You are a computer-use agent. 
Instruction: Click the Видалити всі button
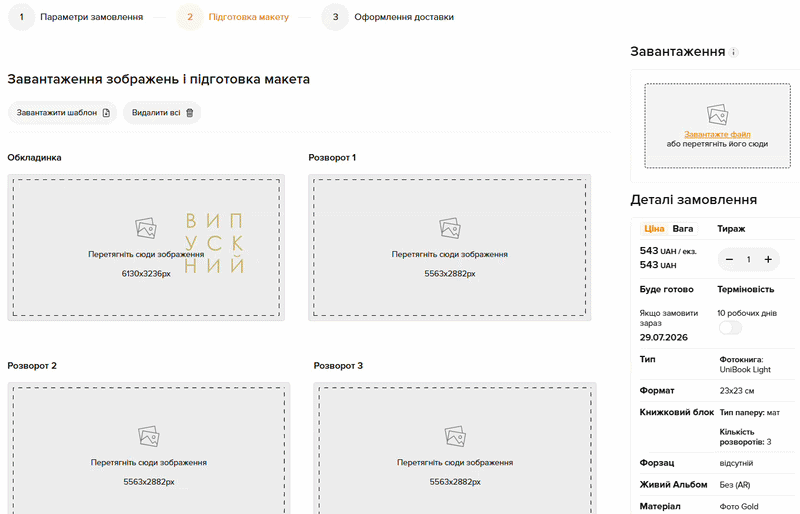(x=162, y=113)
